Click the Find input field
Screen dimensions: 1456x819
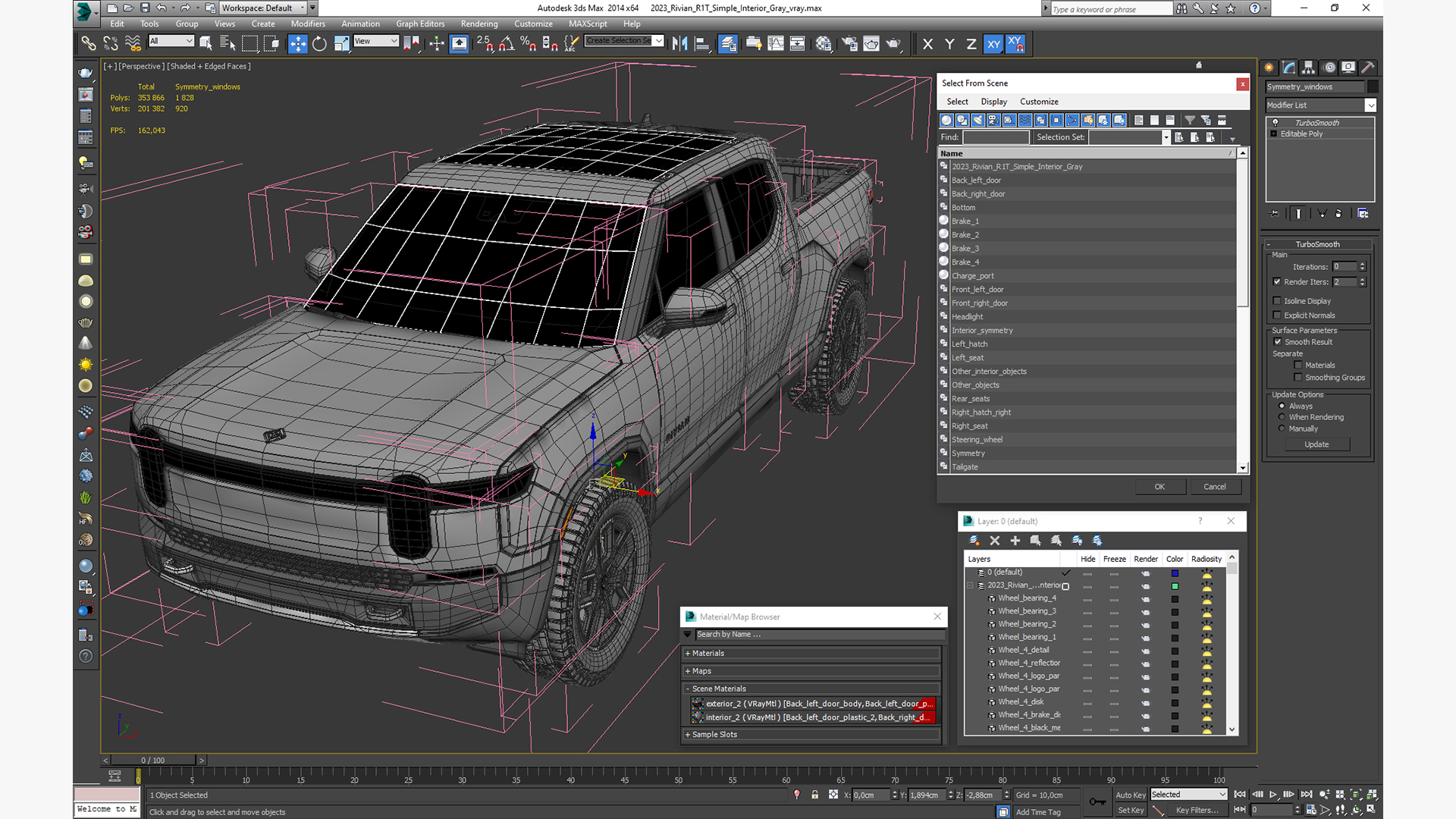[996, 137]
